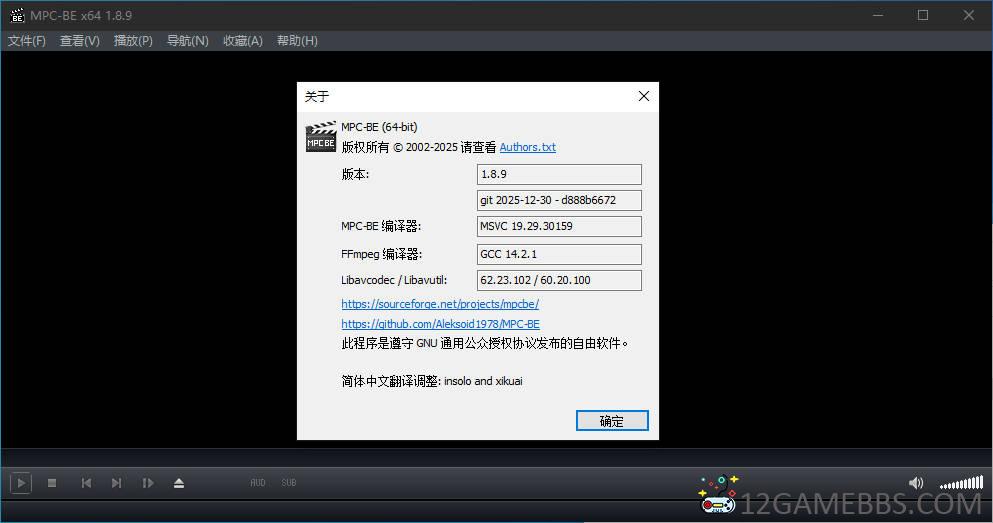Click the Libavcodec / Libavutil label
This screenshot has height=523, width=993.
pyautogui.click(x=394, y=280)
